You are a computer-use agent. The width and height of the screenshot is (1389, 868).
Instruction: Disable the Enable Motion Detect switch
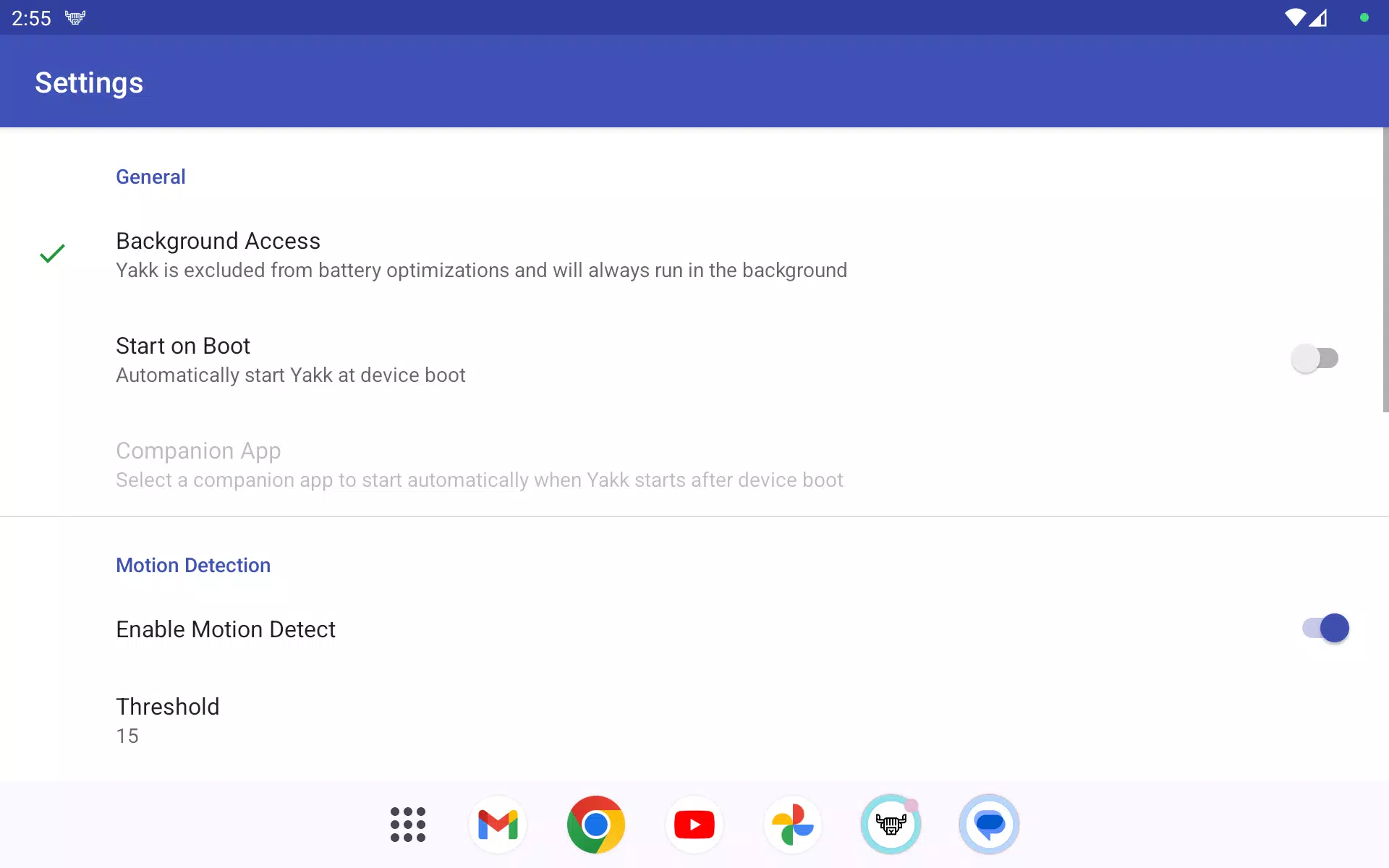coord(1325,628)
